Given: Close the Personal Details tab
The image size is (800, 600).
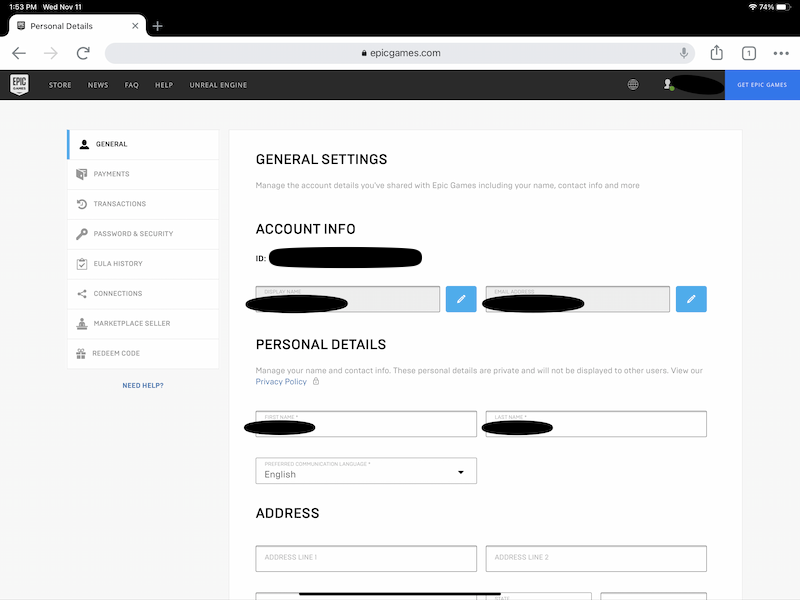Looking at the screenshot, I should [135, 26].
